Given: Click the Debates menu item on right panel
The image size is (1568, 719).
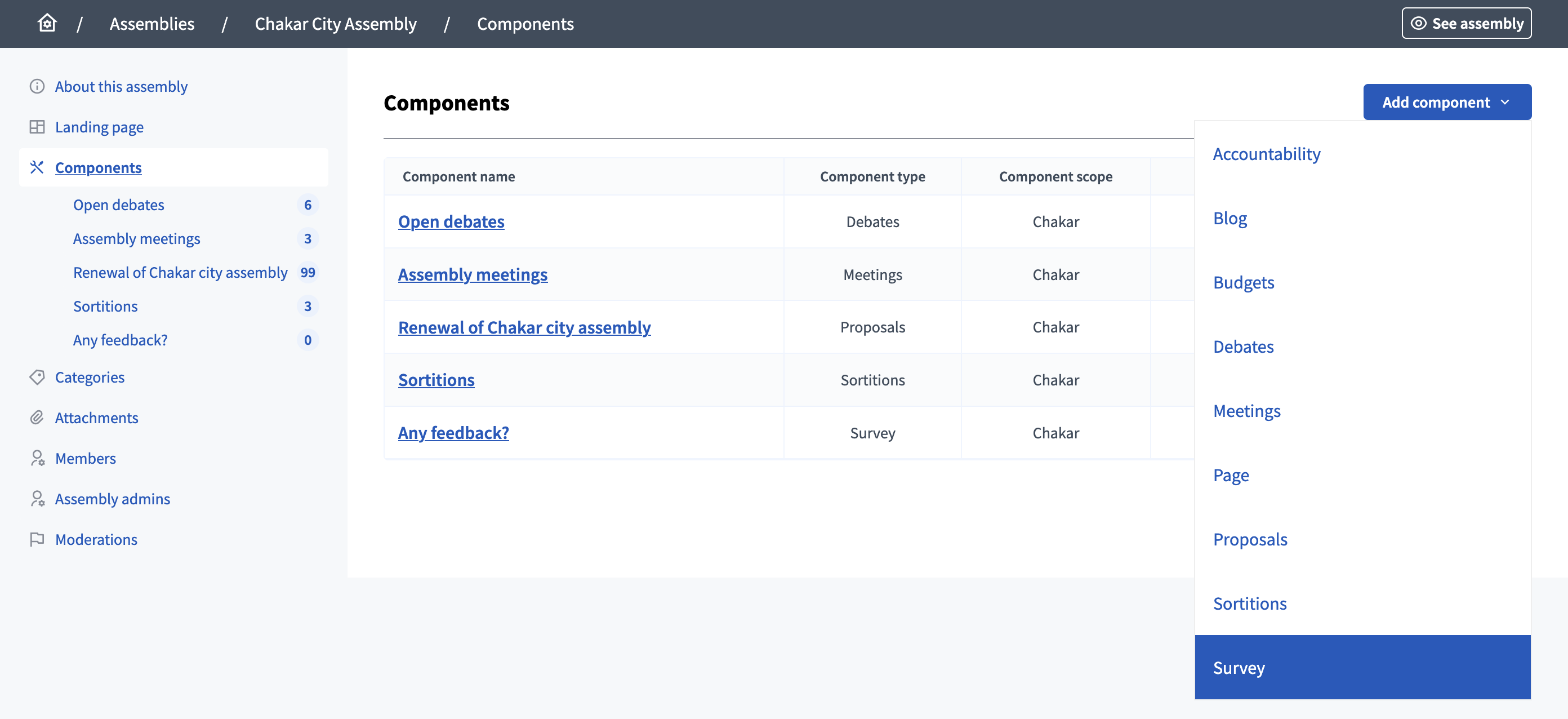Looking at the screenshot, I should click(1243, 345).
